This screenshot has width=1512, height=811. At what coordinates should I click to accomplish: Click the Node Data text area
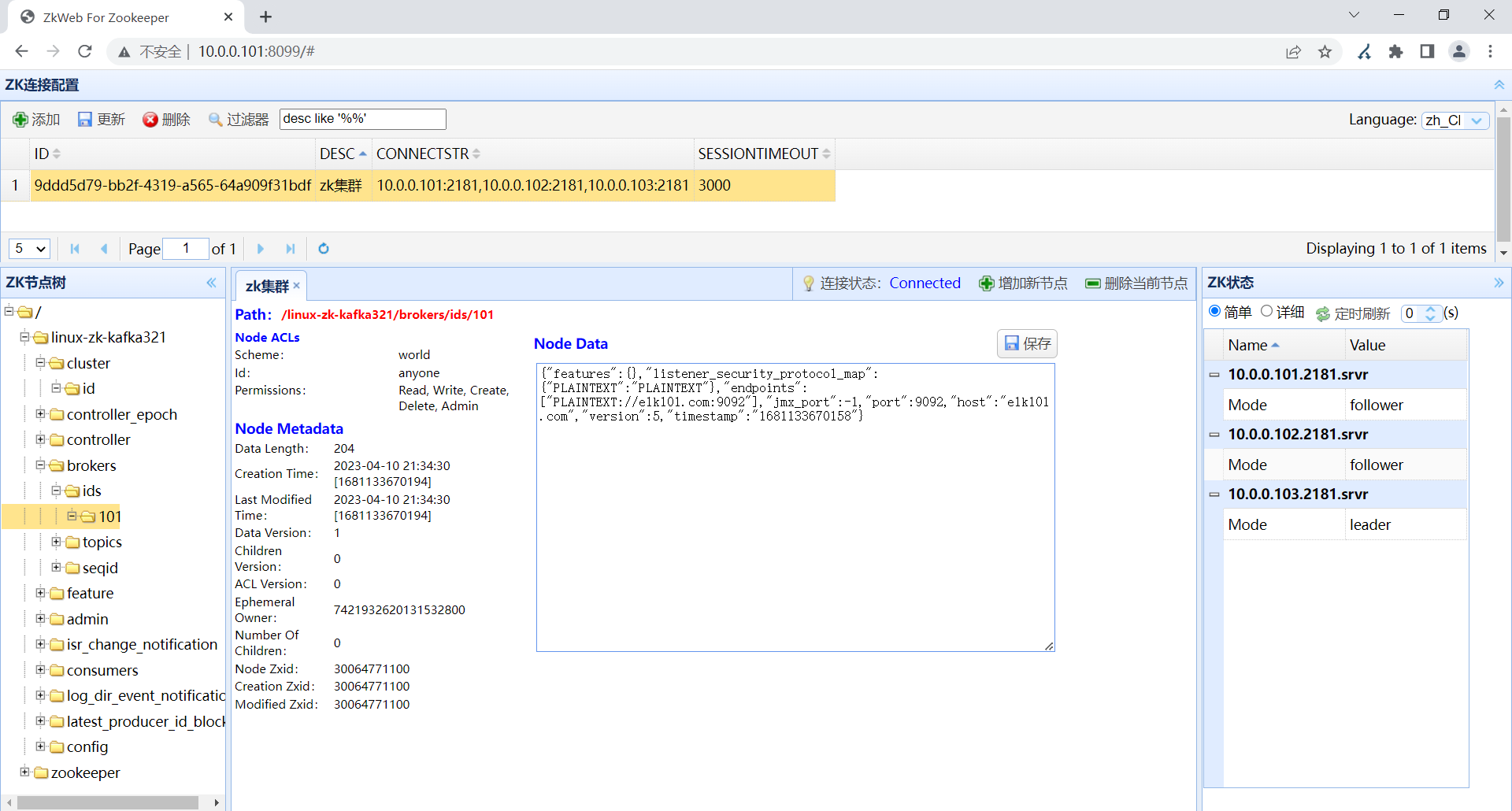(795, 508)
